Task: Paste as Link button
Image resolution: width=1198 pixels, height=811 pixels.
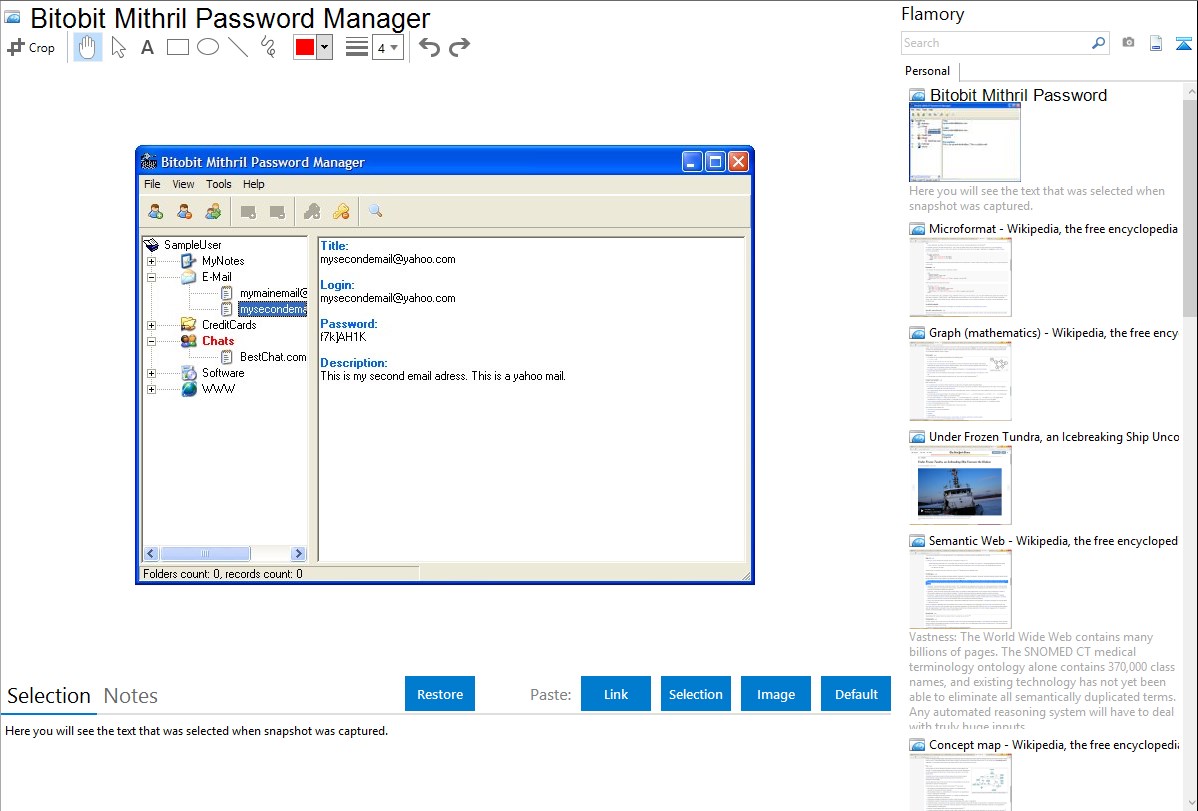Action: coord(616,694)
